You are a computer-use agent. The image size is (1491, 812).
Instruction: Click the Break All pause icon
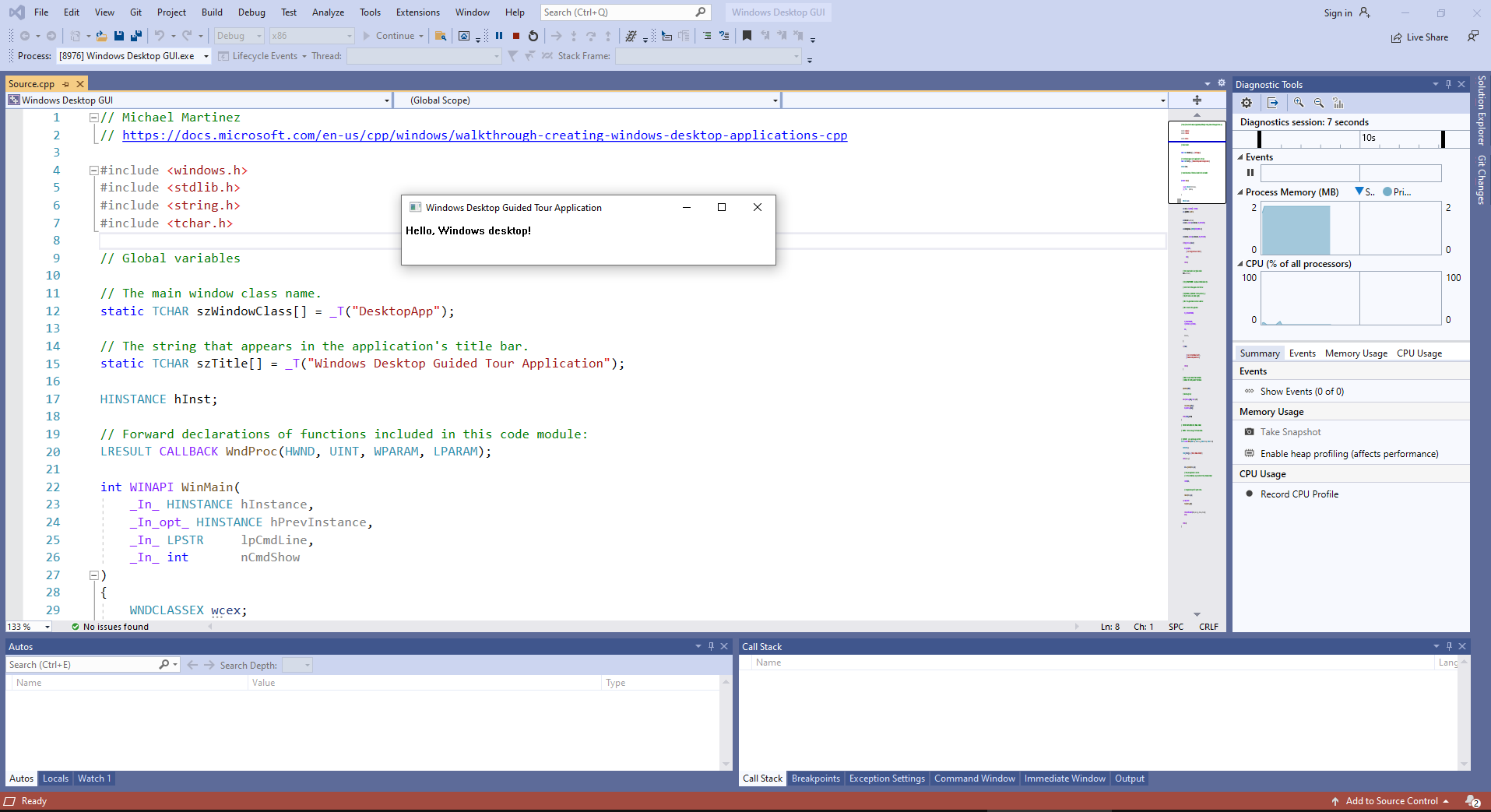498,36
